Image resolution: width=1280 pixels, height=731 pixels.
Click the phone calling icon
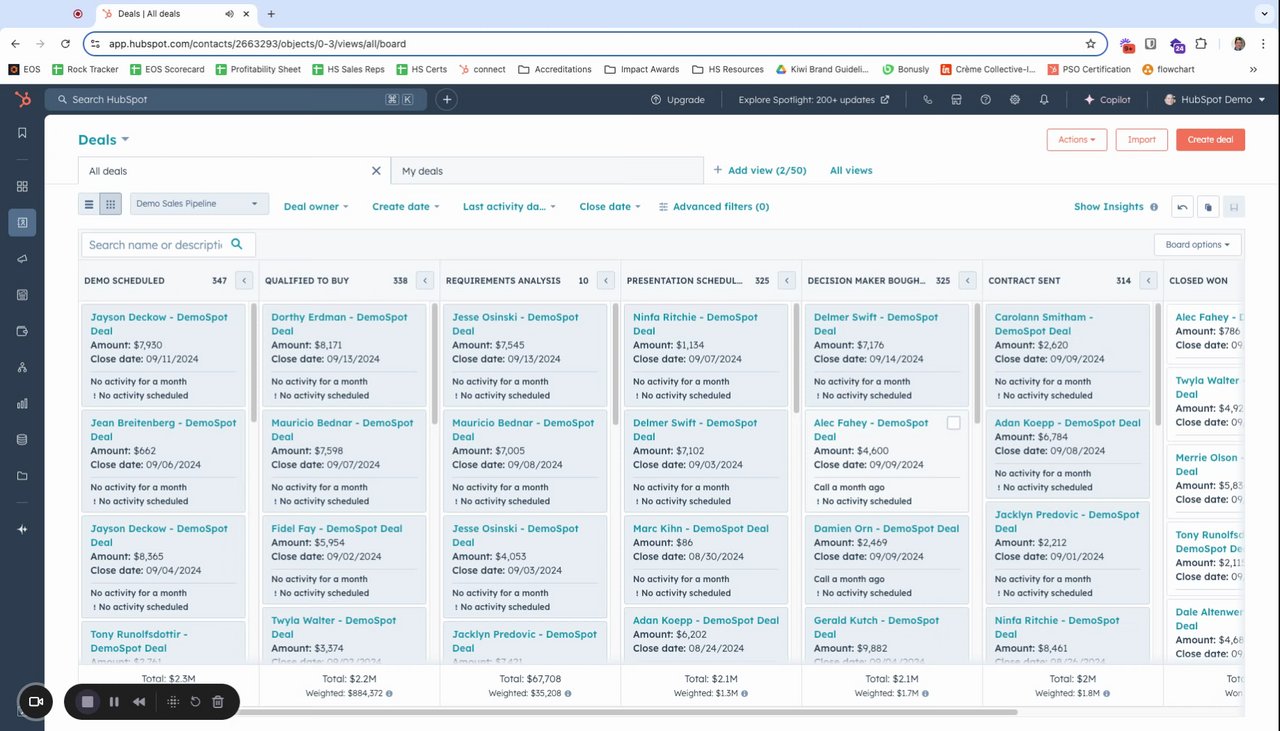[928, 100]
